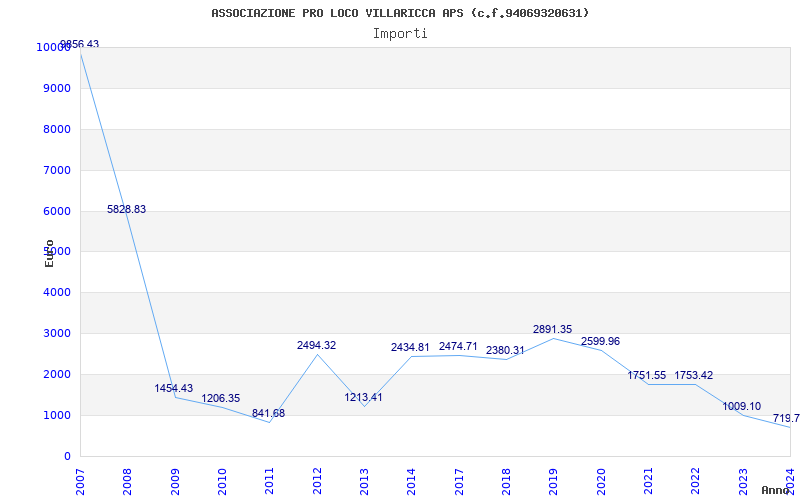Select the 2009 year axis label
This screenshot has height=500, width=800.
174,482
